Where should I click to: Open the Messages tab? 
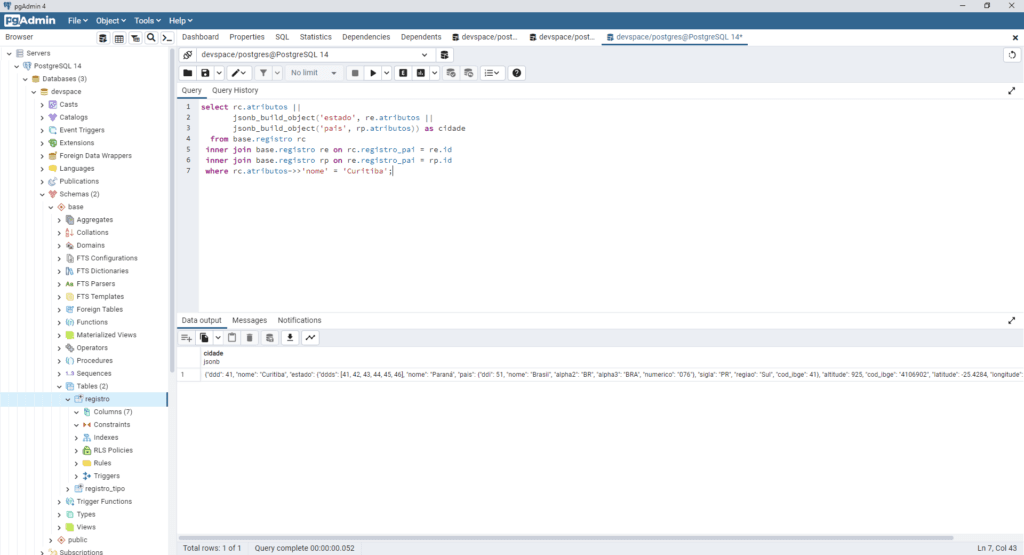pyautogui.click(x=249, y=321)
